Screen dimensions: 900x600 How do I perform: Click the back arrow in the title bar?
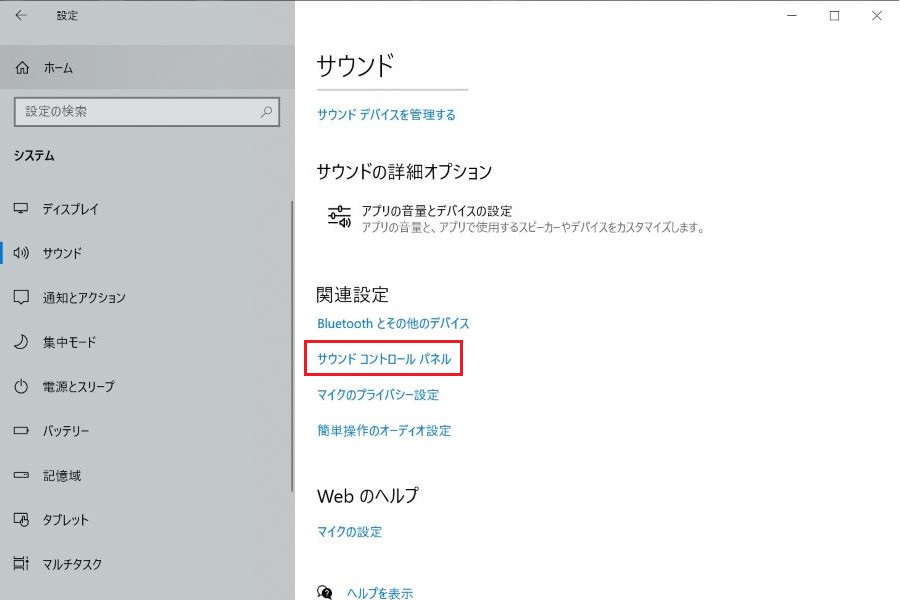coord(21,16)
